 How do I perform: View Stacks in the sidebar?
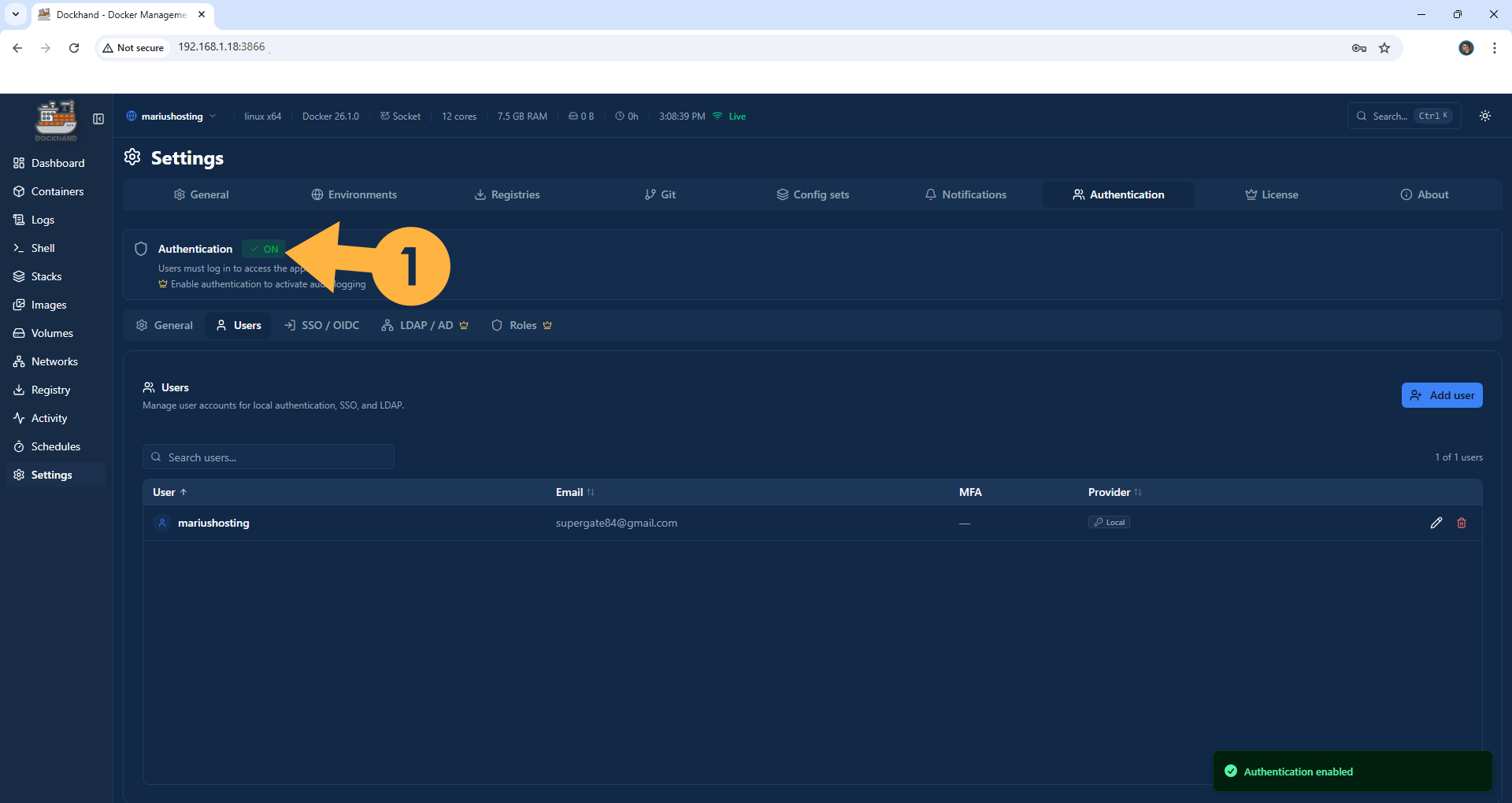46,276
